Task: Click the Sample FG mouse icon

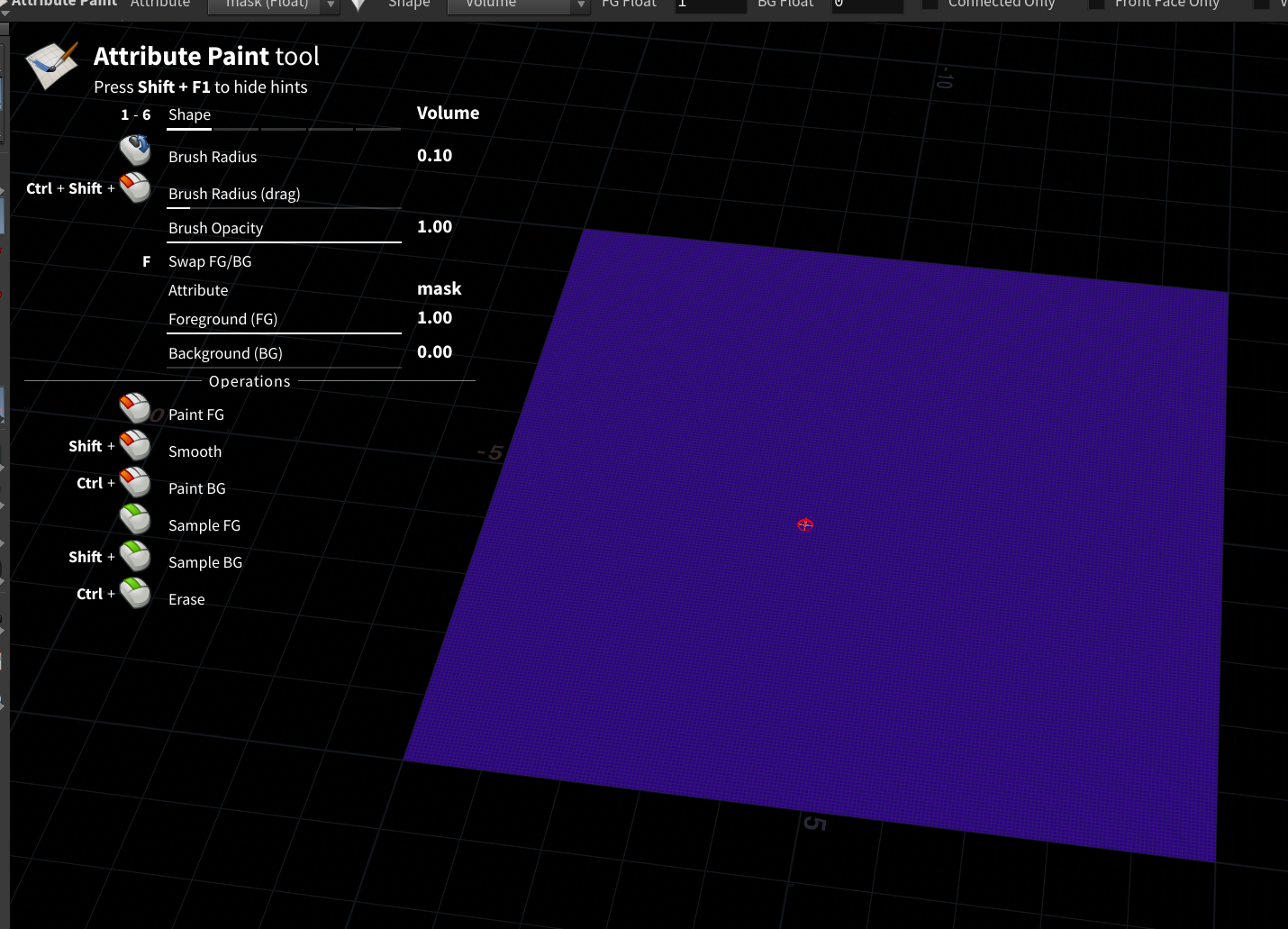Action: coord(135,519)
